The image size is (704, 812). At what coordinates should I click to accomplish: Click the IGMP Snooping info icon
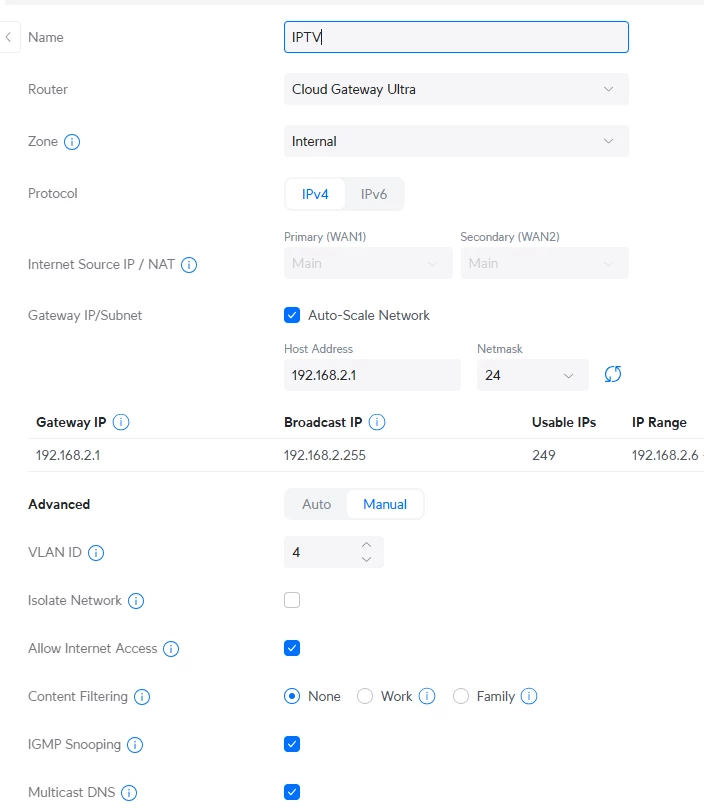[135, 745]
